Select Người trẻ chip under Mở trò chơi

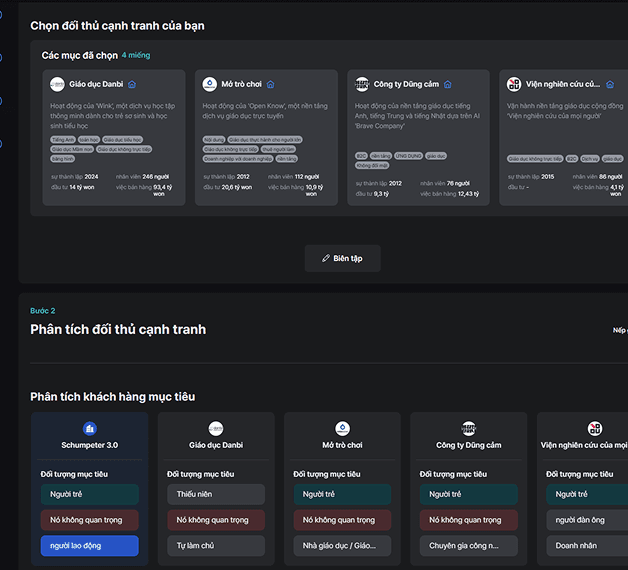(x=342, y=494)
